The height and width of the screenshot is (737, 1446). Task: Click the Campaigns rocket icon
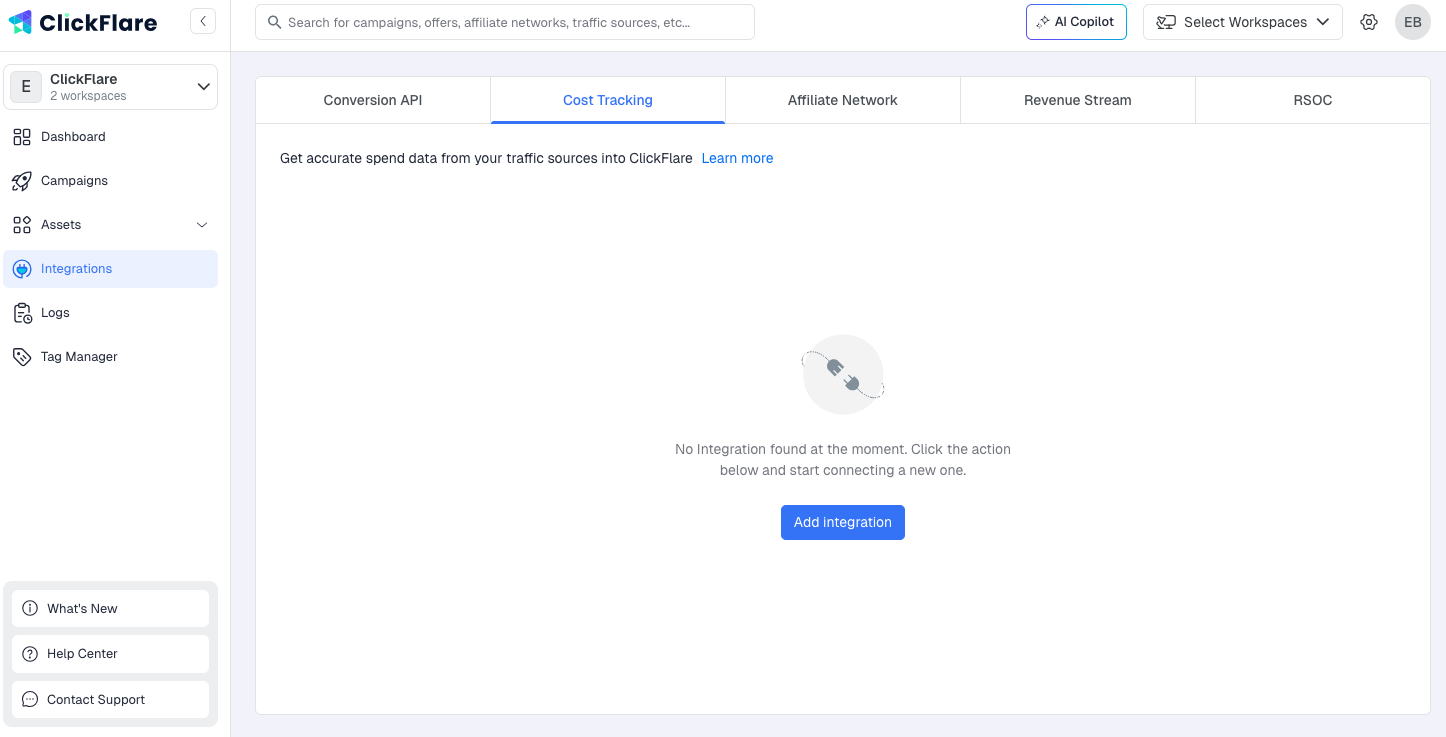point(22,181)
